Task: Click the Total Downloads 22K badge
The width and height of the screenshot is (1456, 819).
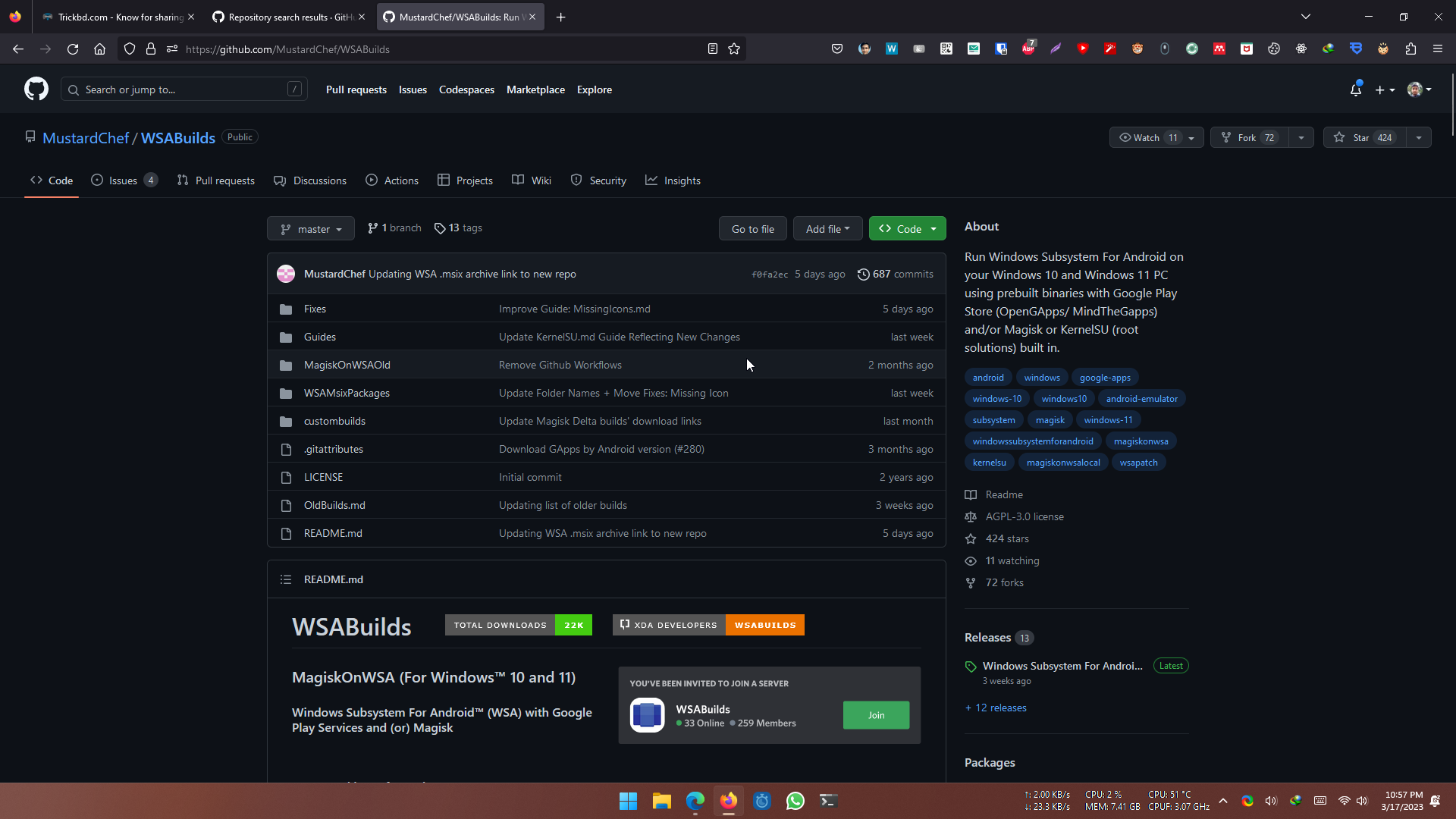Action: tap(519, 626)
